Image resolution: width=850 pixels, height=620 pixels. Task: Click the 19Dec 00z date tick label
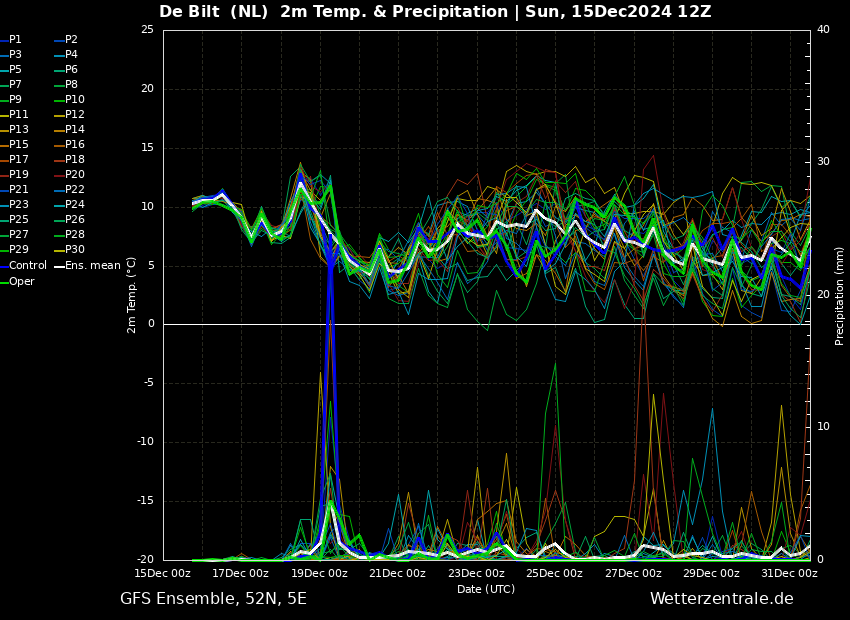(319, 574)
